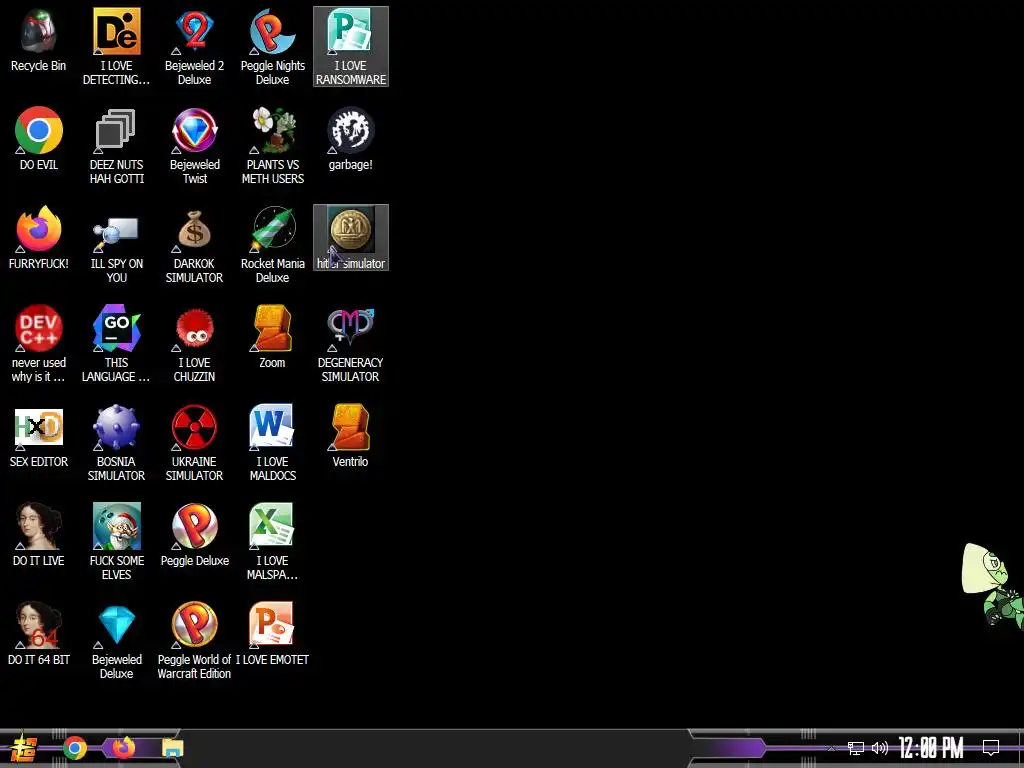Open the HxD hex editor shortcut
Viewport: 1024px width, 768px height.
coord(39,436)
